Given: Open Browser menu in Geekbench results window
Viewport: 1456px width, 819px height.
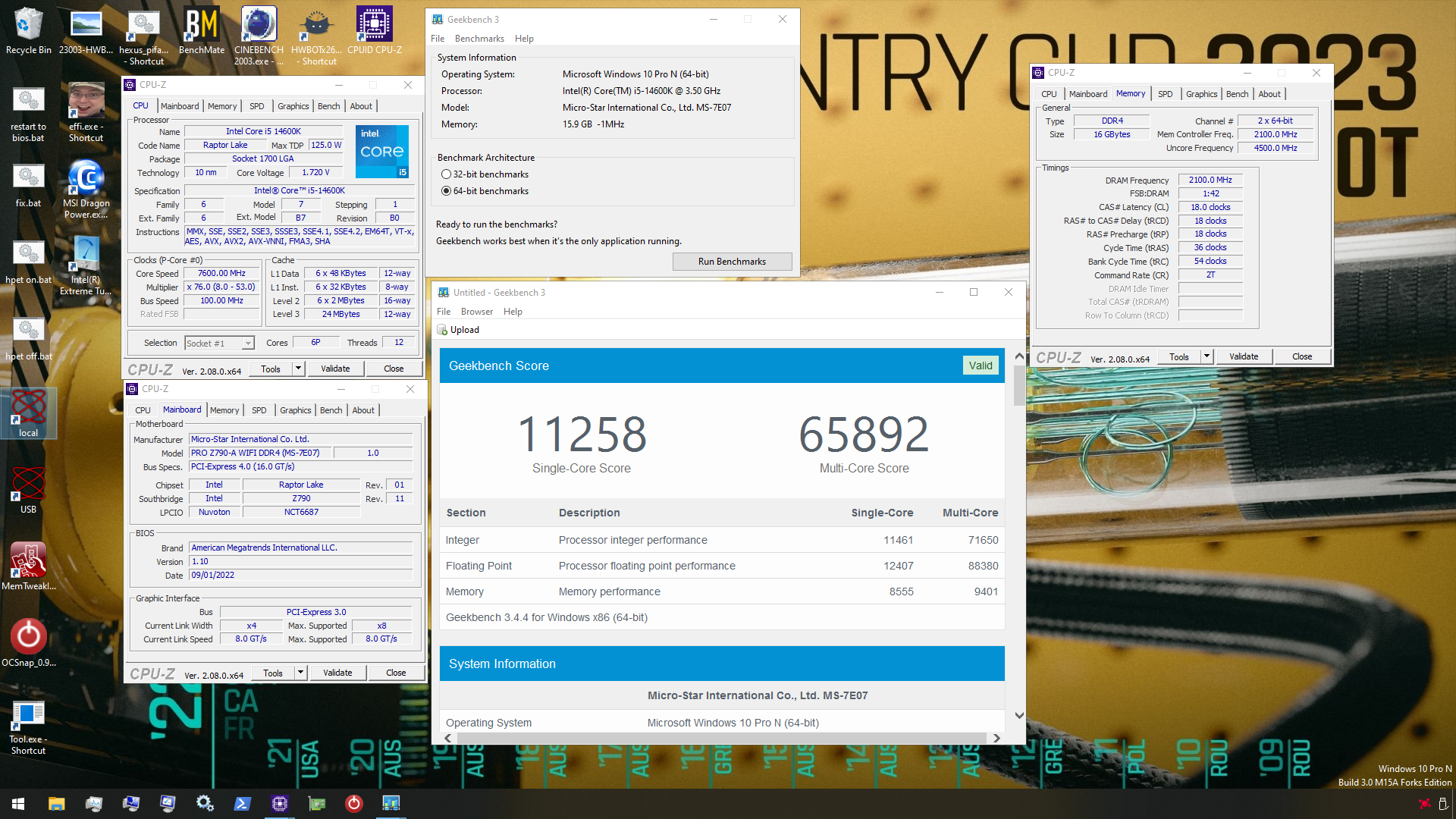Looking at the screenshot, I should (477, 312).
